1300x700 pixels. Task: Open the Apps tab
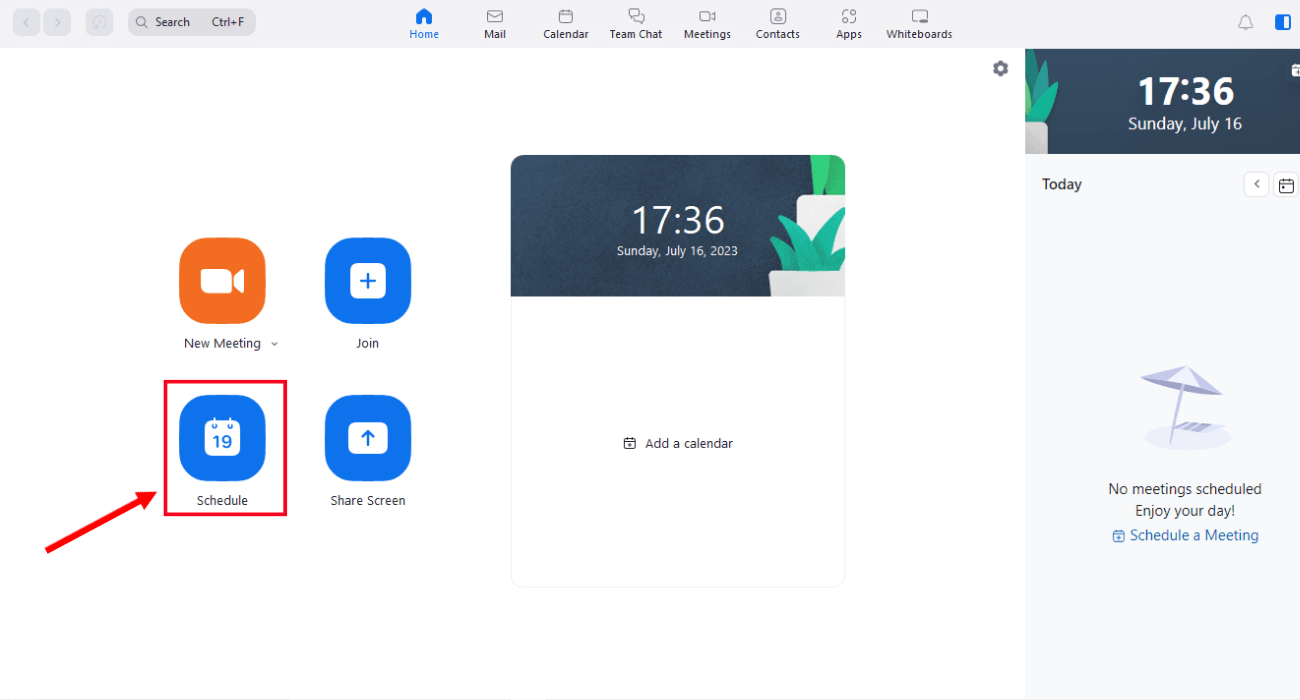(x=849, y=24)
